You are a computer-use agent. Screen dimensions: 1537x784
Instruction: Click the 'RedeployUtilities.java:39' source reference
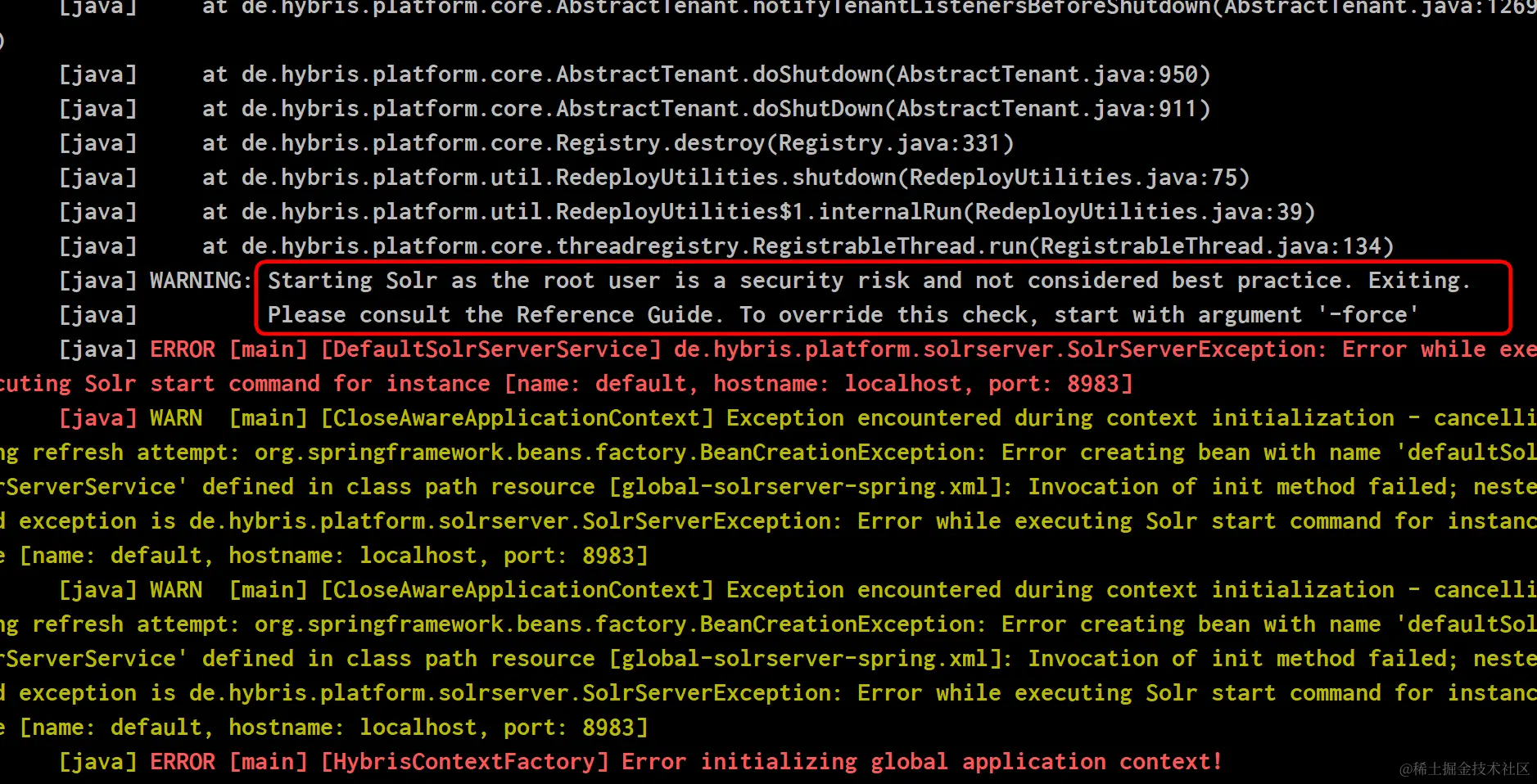(1139, 212)
